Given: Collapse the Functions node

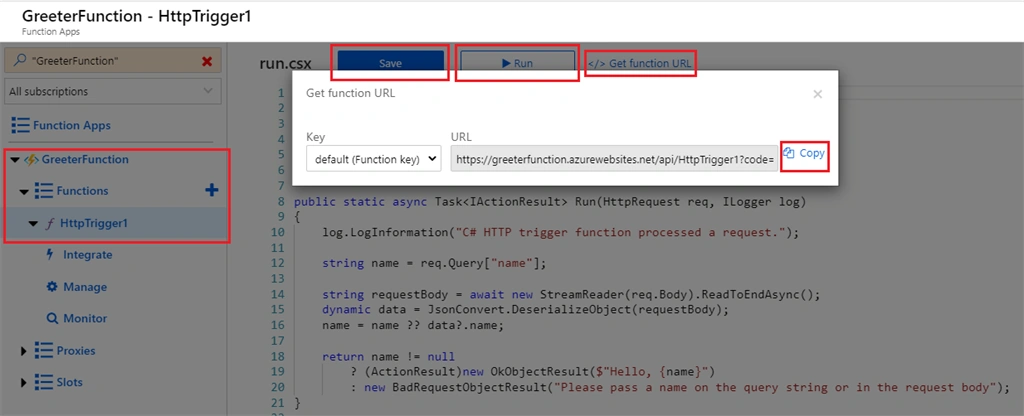Looking at the screenshot, I should [24, 192].
